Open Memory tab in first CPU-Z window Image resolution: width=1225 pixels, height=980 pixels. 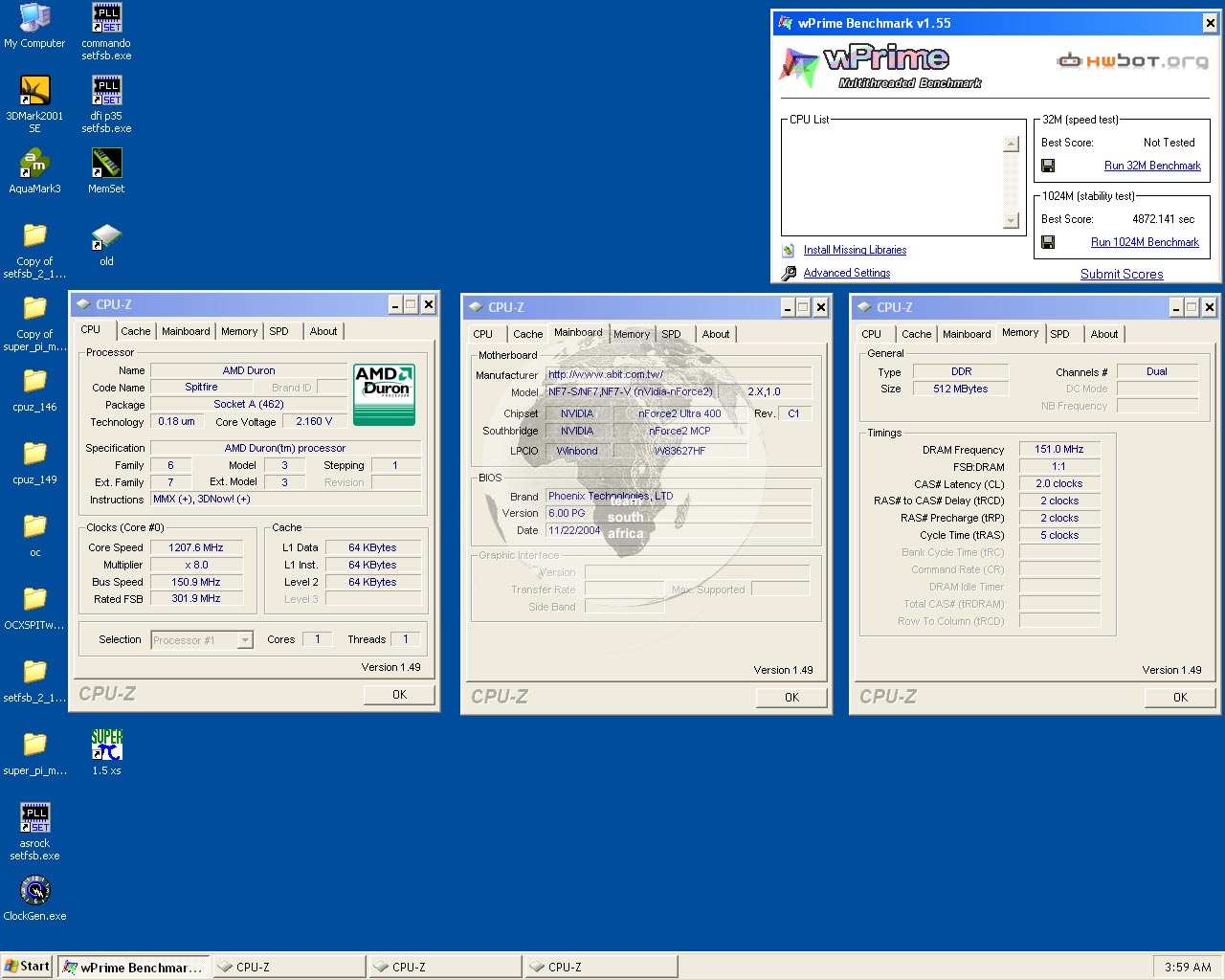click(239, 331)
